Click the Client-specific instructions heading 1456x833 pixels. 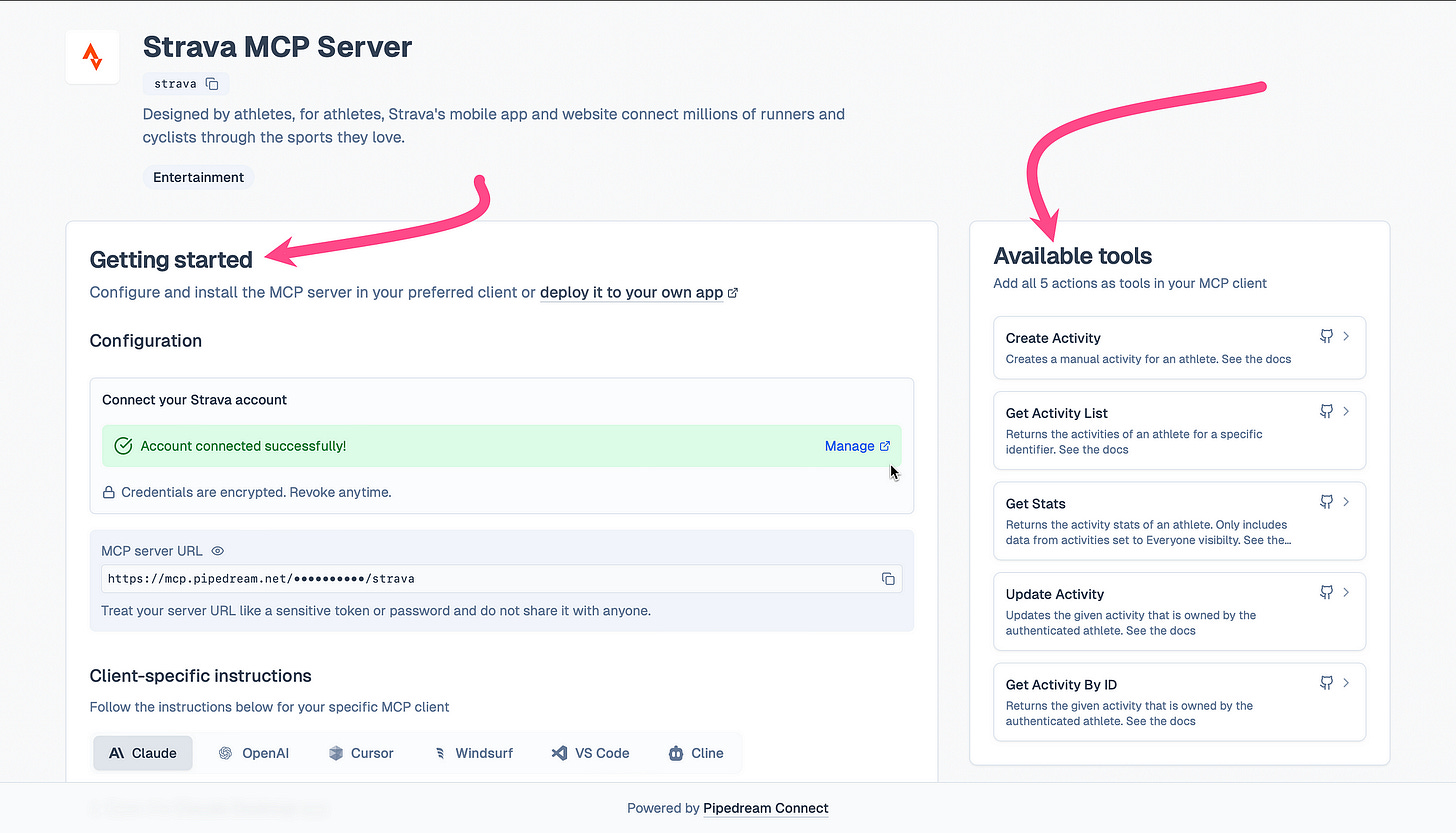tap(201, 676)
